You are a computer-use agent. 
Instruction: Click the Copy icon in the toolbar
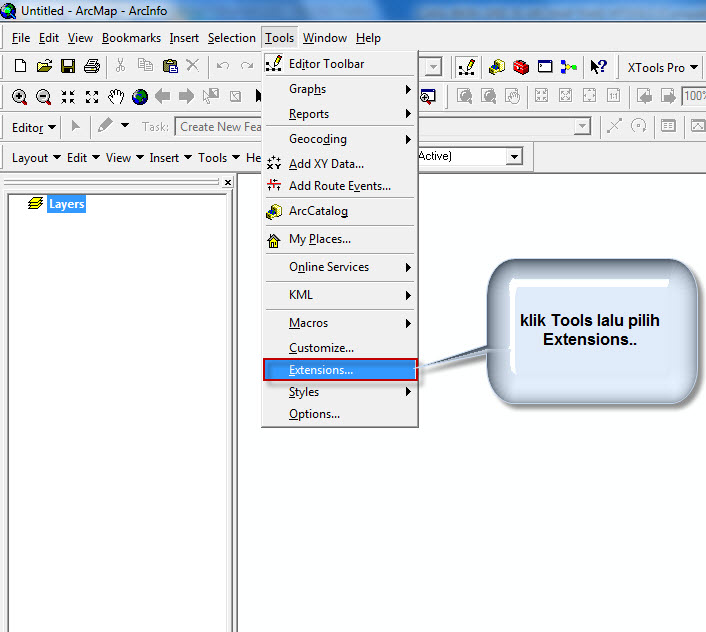pos(145,65)
